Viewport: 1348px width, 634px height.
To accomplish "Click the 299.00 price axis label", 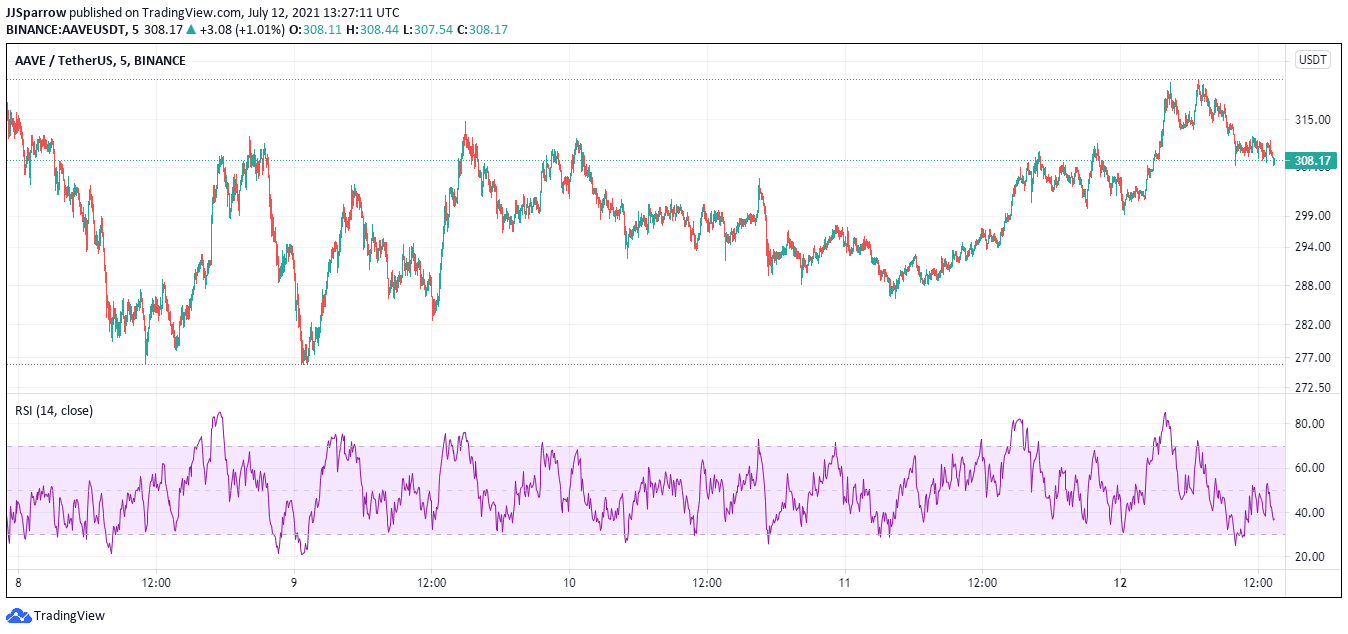I will 1311,215.
